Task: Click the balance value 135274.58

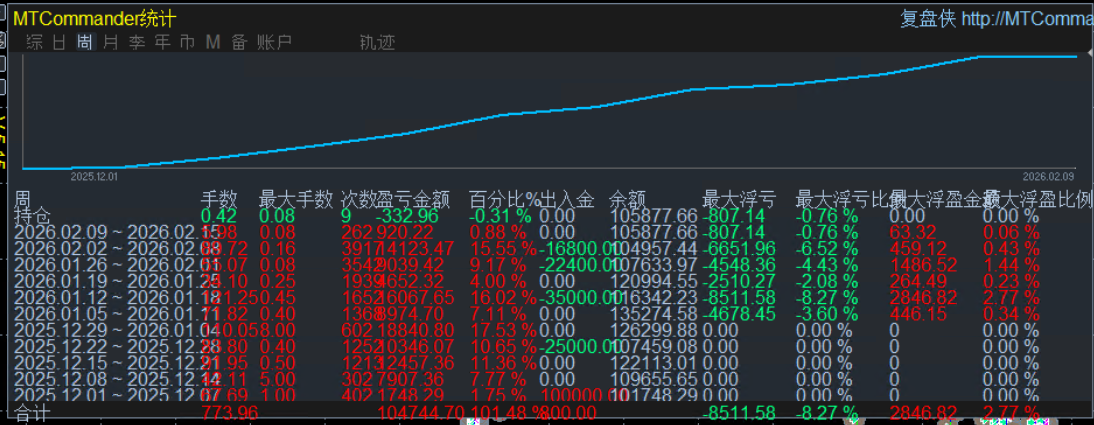Action: click(654, 314)
